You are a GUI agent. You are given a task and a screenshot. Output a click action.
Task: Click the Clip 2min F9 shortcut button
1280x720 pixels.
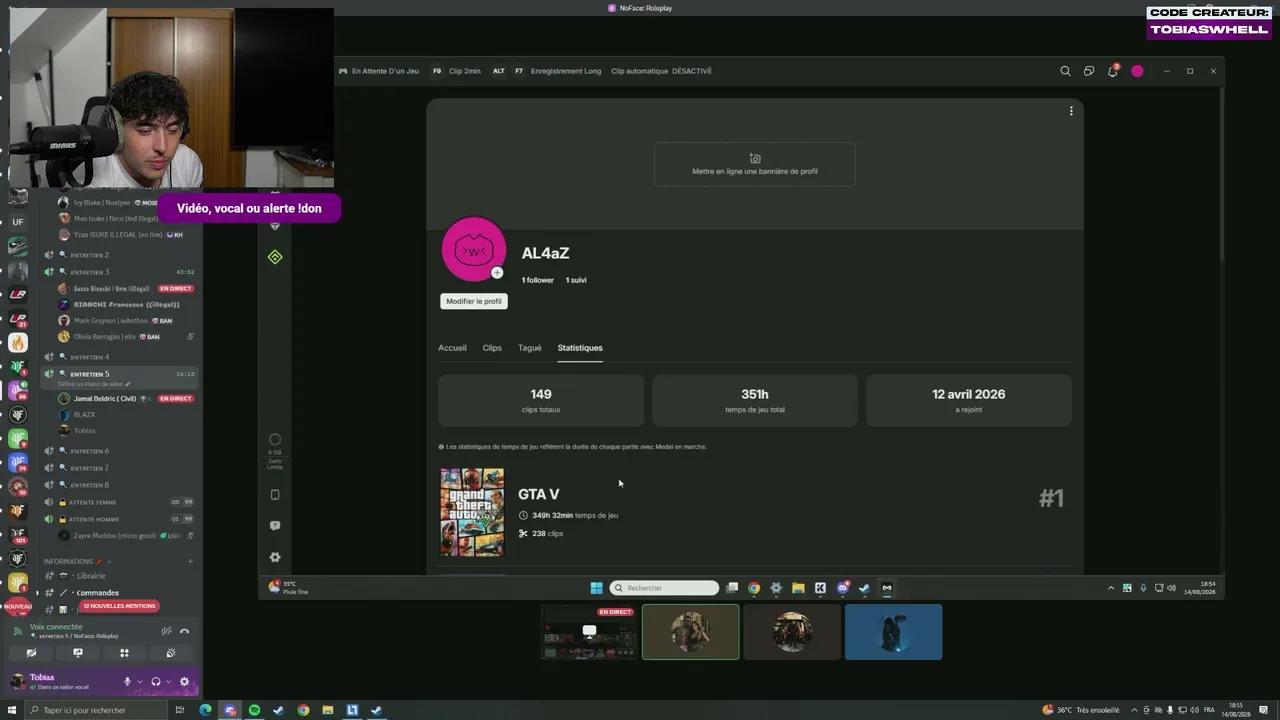point(457,71)
